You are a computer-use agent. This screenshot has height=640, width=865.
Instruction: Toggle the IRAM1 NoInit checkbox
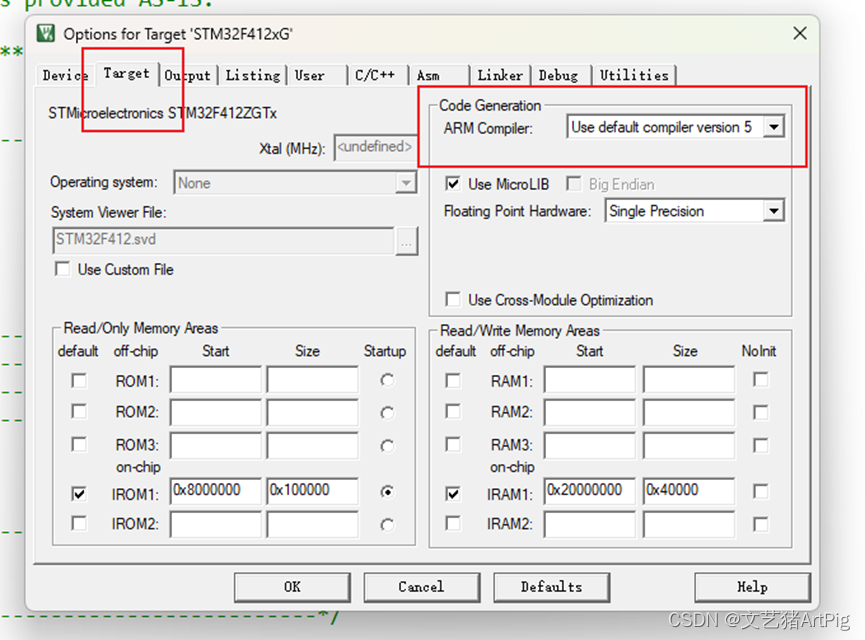coord(761,492)
